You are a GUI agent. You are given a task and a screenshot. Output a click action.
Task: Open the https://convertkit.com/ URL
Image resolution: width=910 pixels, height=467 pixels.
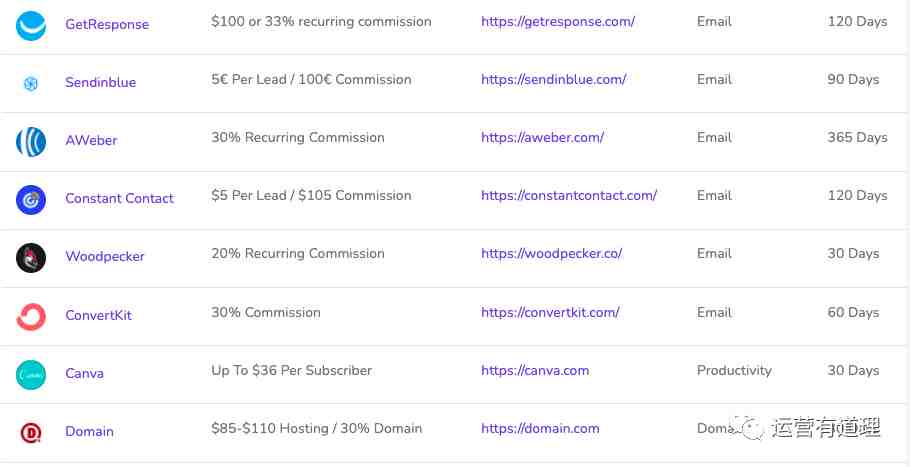coord(550,312)
